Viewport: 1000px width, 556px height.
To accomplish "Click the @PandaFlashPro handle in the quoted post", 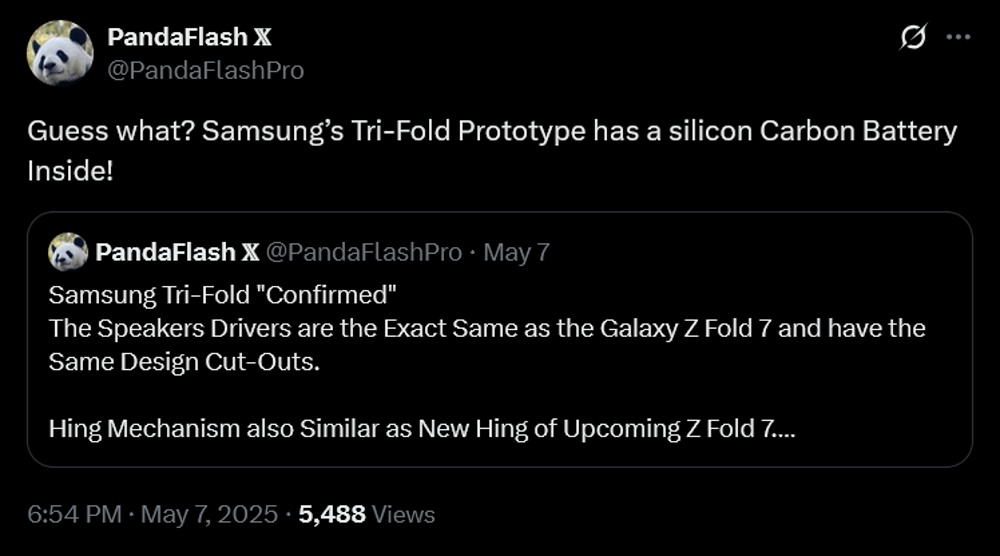I will [x=362, y=252].
